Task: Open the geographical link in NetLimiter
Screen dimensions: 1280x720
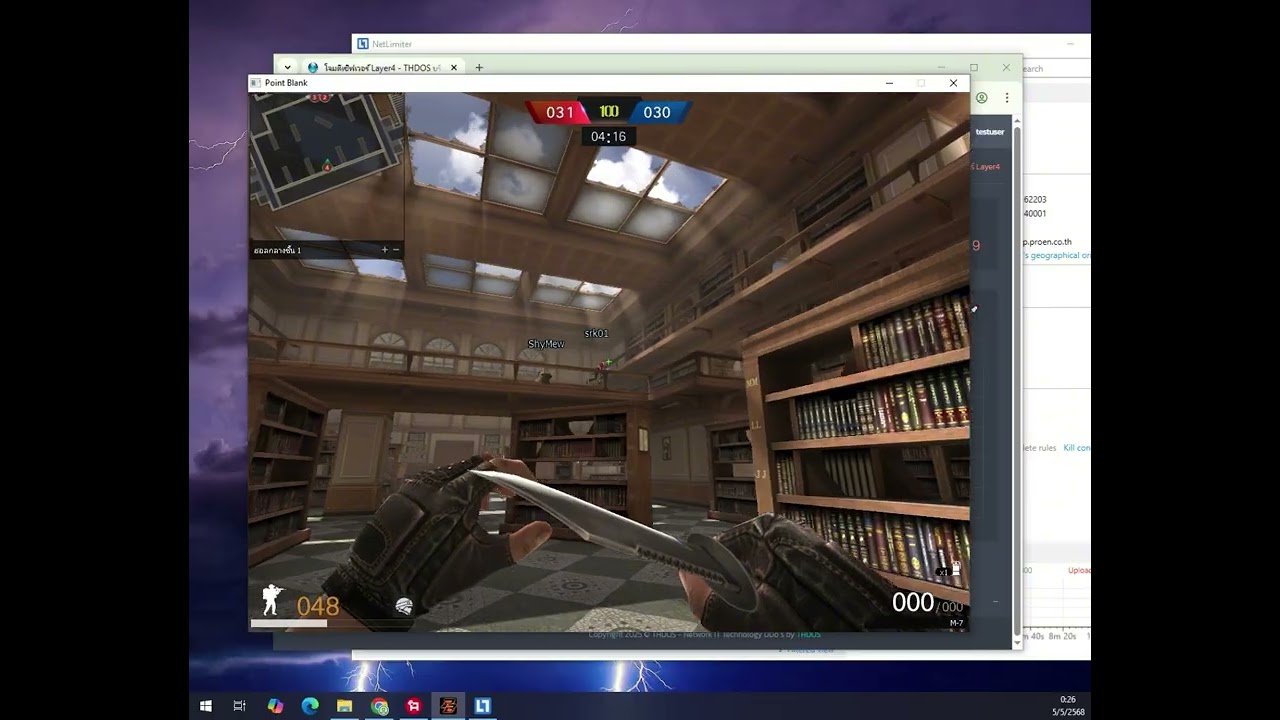Action: (1056, 255)
